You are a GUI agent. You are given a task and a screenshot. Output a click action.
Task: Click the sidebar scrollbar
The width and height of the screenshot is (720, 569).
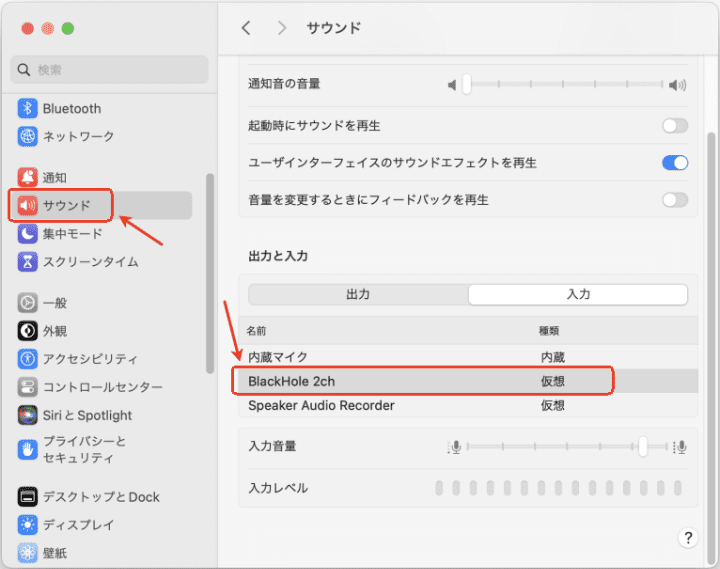coord(210,274)
